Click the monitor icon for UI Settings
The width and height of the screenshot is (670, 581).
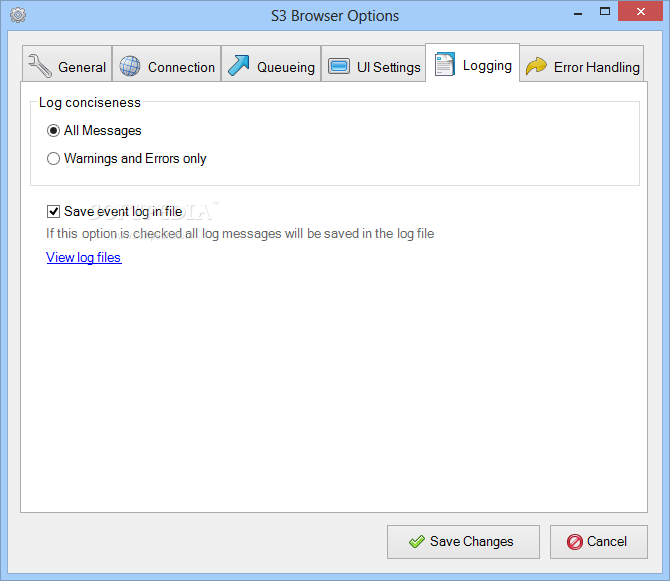pyautogui.click(x=339, y=66)
